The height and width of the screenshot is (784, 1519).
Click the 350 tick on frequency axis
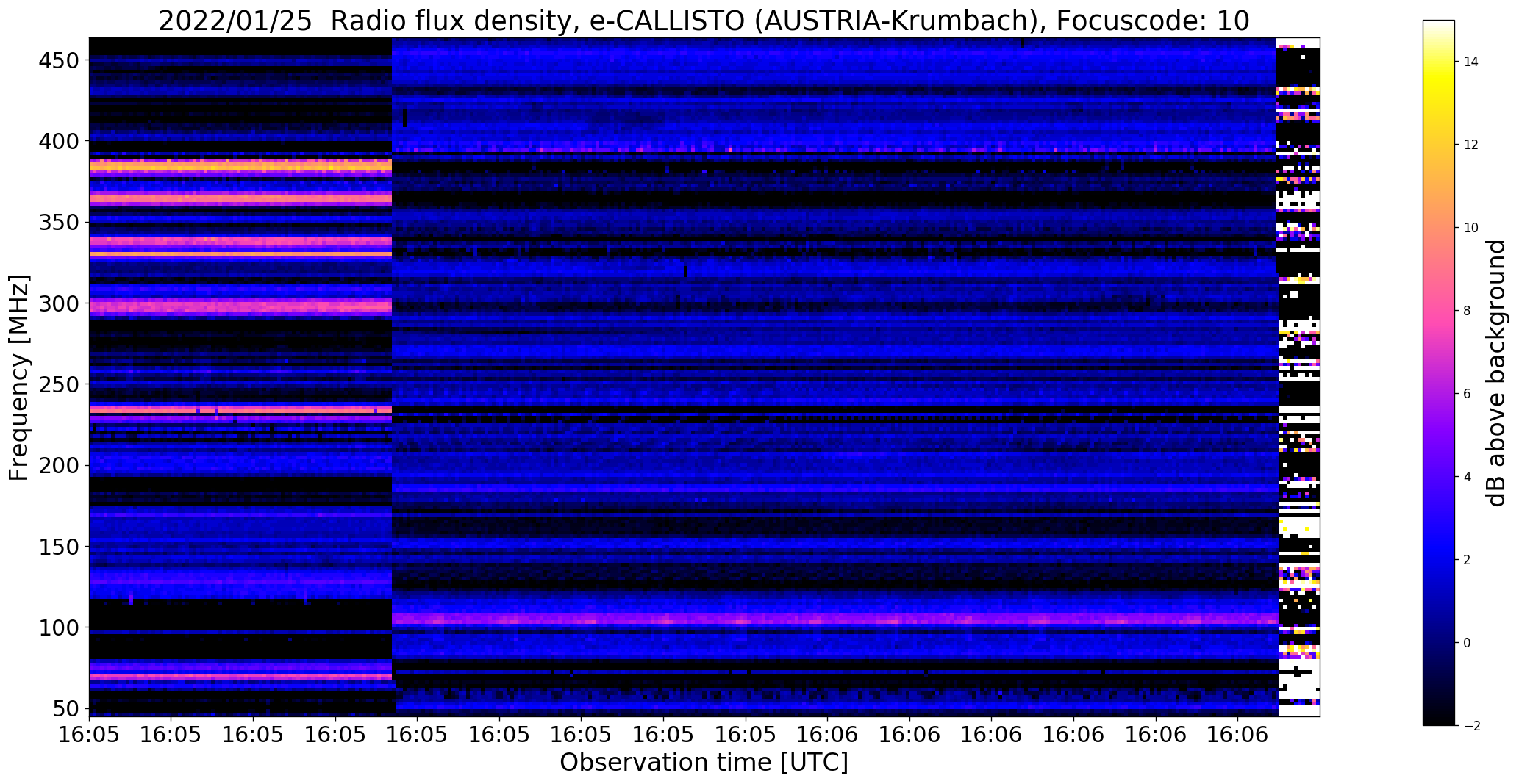coord(58,223)
